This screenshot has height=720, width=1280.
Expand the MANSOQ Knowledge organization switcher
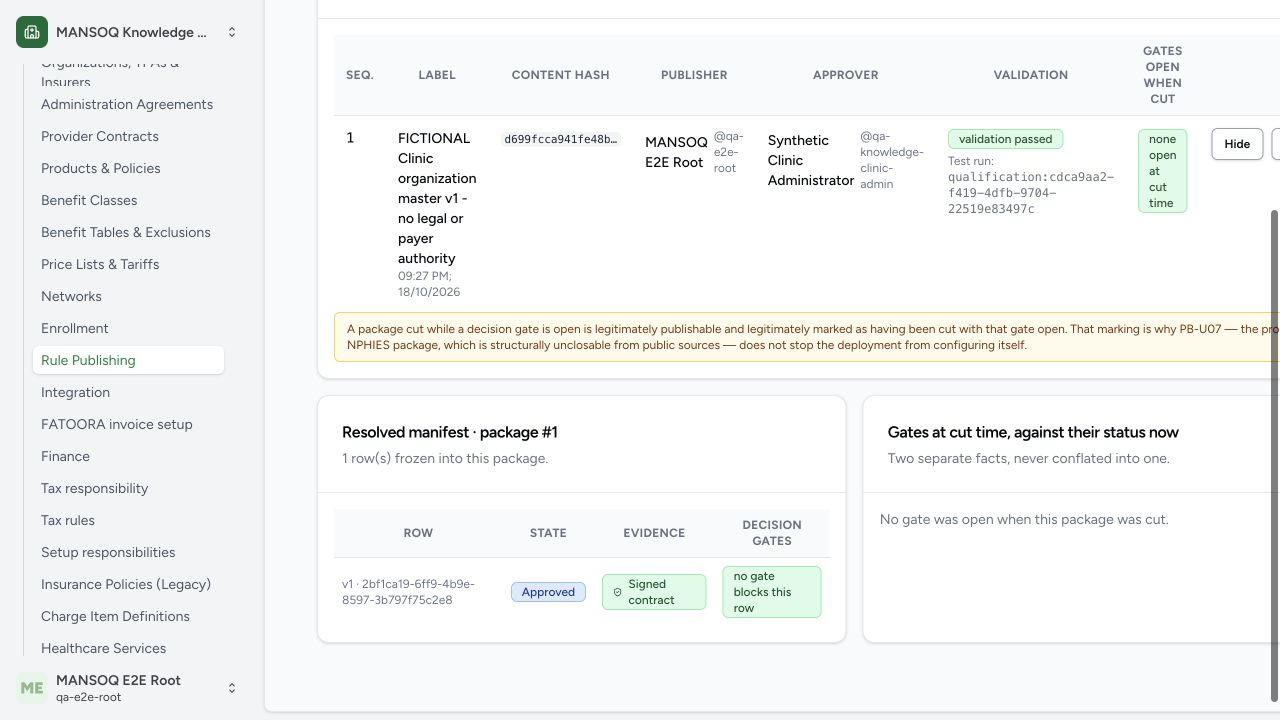(231, 32)
